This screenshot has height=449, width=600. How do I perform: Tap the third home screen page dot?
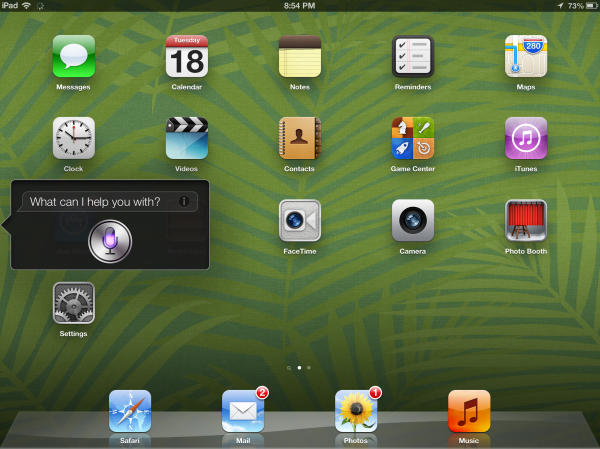pos(309,368)
